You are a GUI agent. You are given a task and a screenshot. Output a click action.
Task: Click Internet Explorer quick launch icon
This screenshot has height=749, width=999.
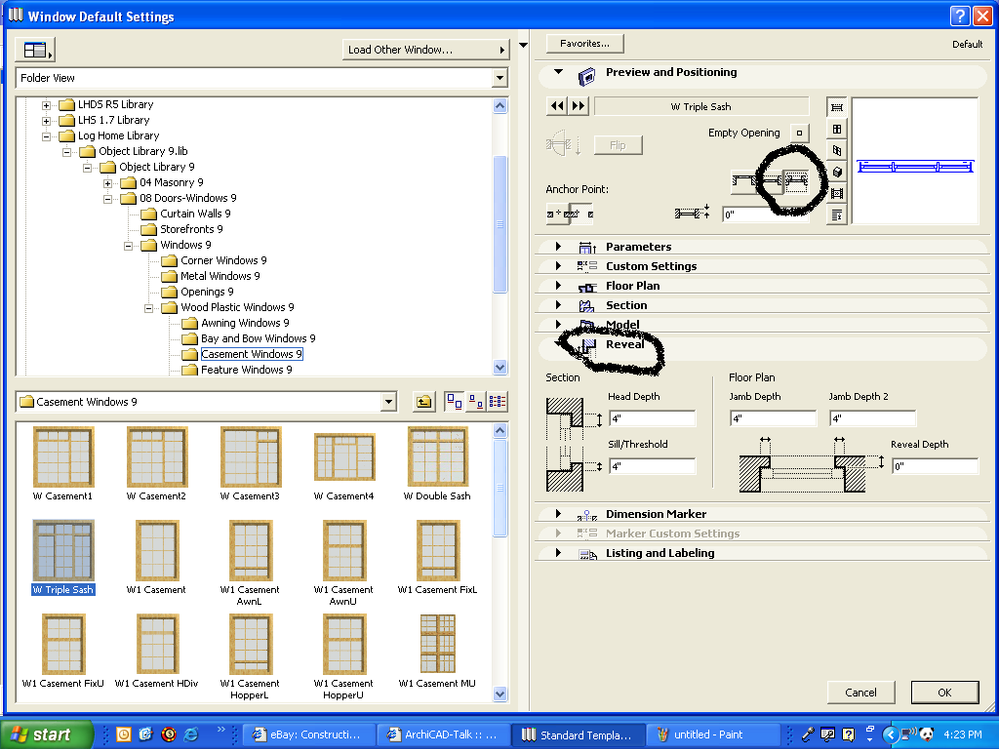pyautogui.click(x=191, y=734)
